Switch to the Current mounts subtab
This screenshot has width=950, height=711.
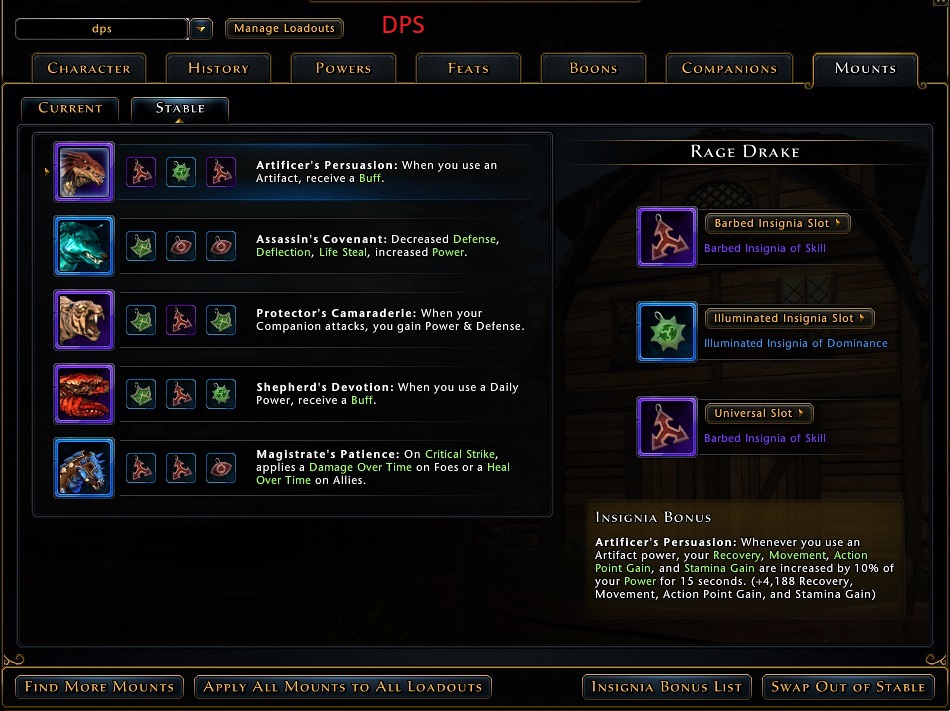[70, 108]
